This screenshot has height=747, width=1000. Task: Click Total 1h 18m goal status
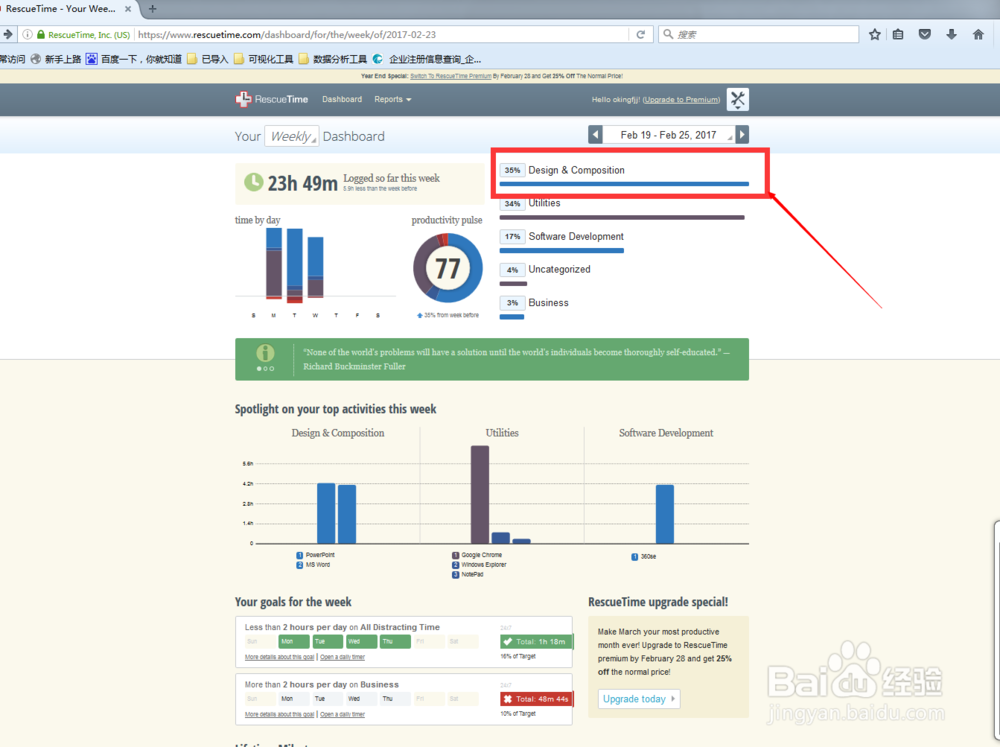pos(537,642)
